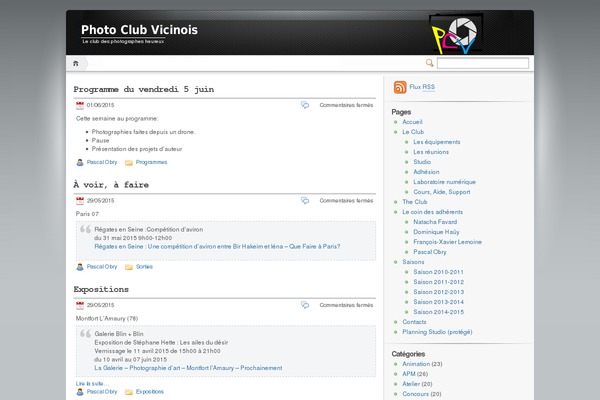This screenshot has width=600, height=400.
Task: Open the Expositions post title
Action: 101,289
